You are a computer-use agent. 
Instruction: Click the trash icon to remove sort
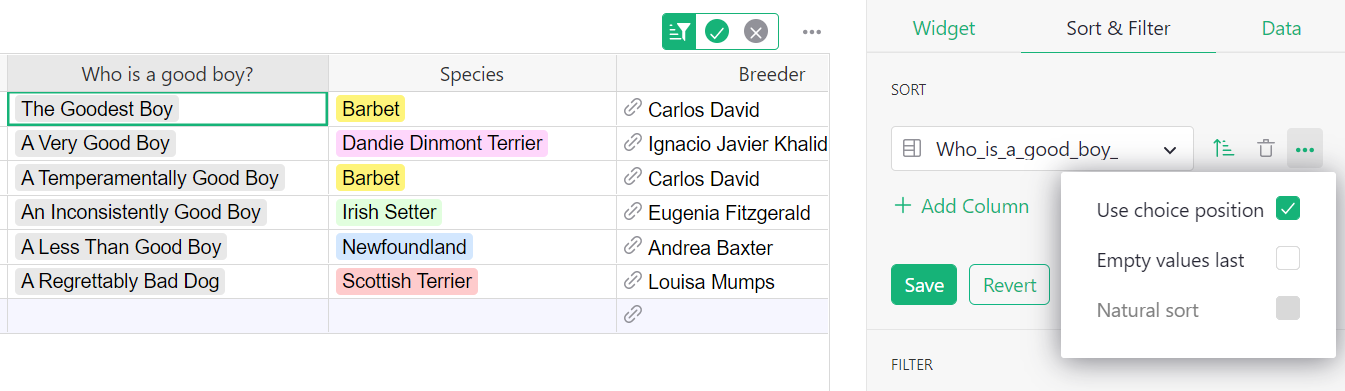pyautogui.click(x=1266, y=149)
